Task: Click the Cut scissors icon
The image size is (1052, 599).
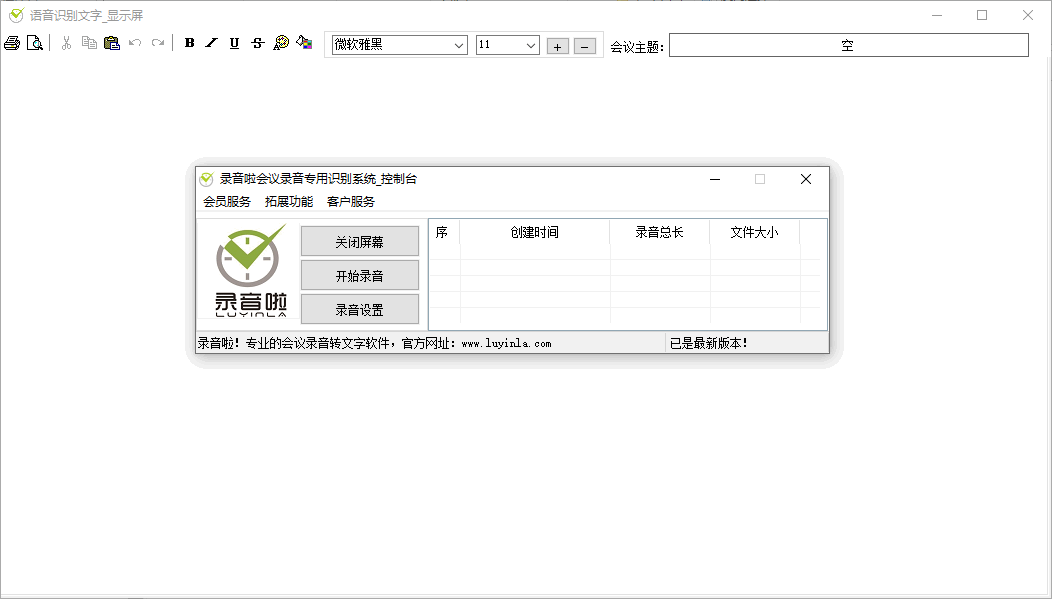Action: tap(66, 44)
